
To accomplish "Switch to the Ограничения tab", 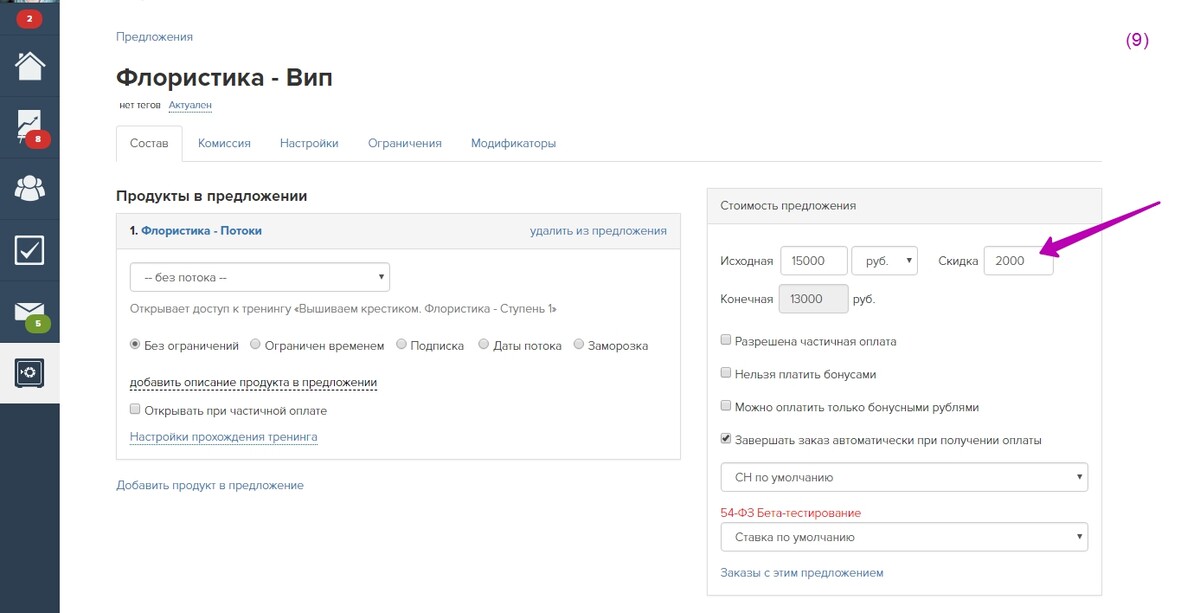I will (x=404, y=143).
